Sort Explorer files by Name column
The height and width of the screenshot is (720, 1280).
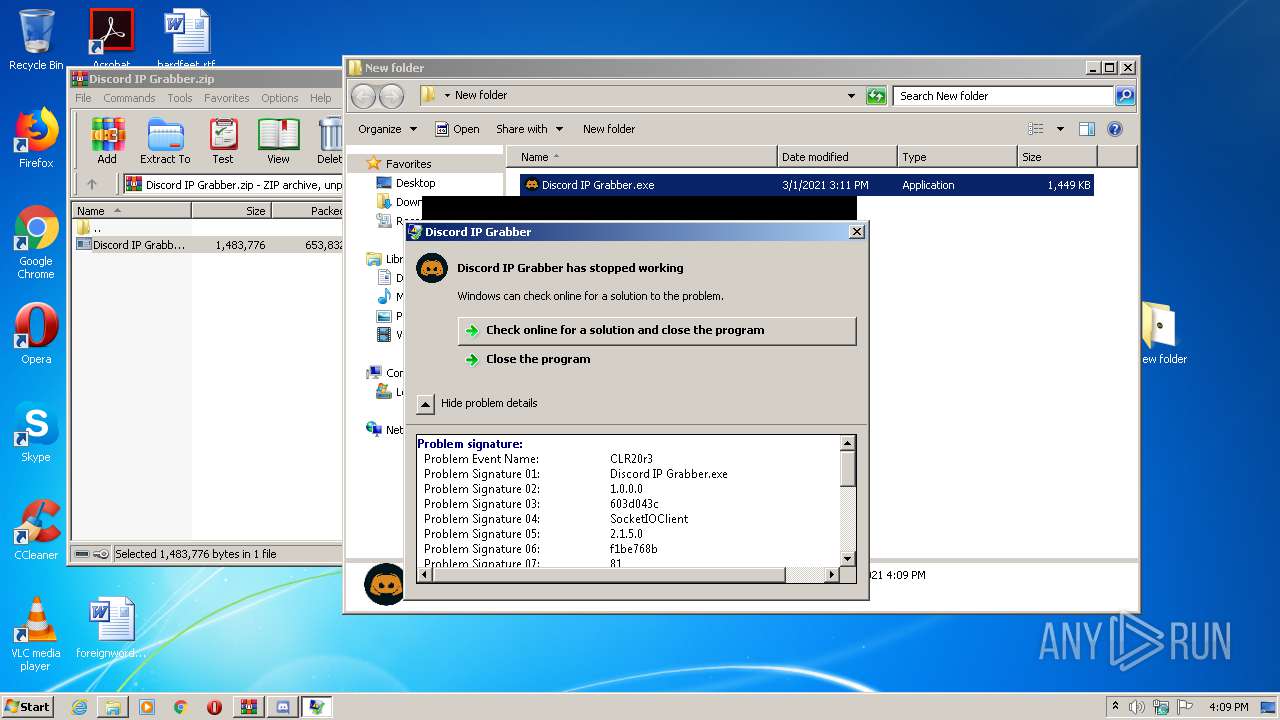[642, 157]
